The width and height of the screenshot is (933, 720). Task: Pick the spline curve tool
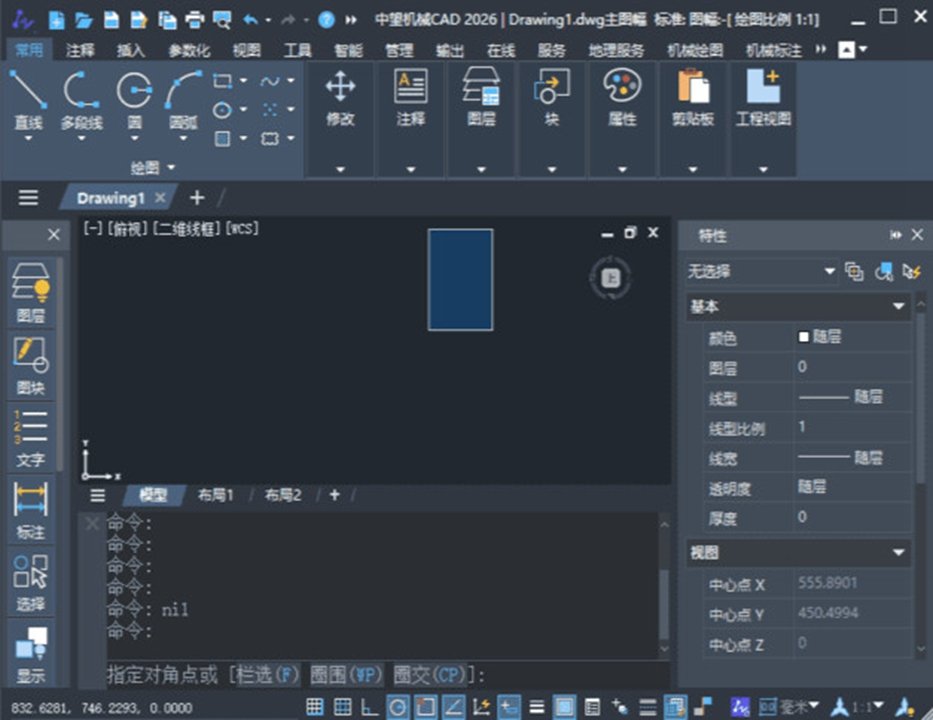270,80
